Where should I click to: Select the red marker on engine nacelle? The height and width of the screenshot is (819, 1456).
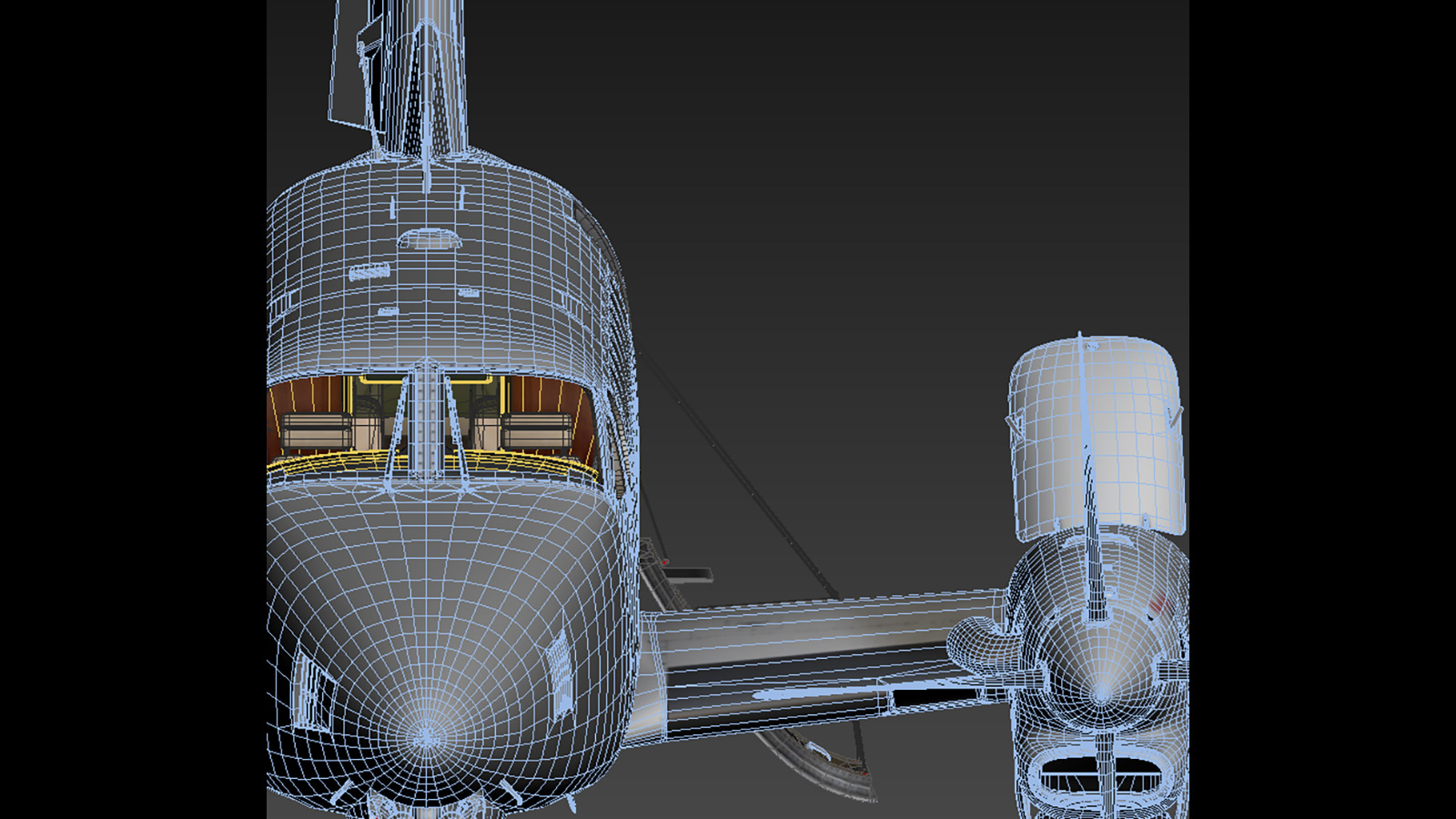[x=1158, y=602]
